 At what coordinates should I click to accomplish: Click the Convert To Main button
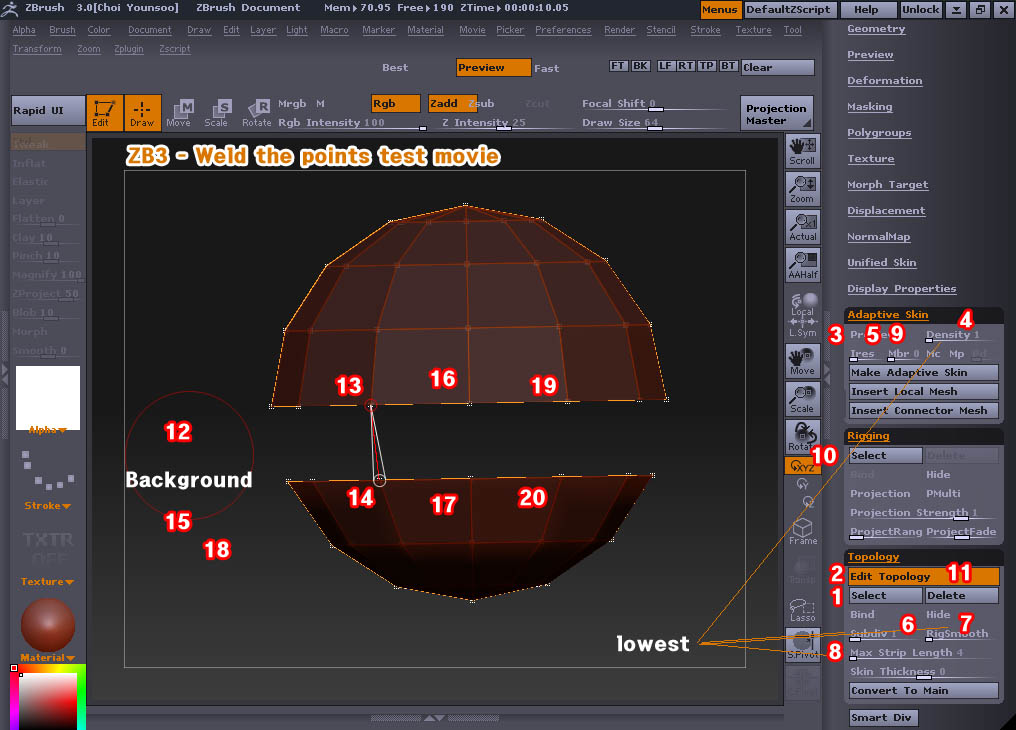(x=922, y=690)
